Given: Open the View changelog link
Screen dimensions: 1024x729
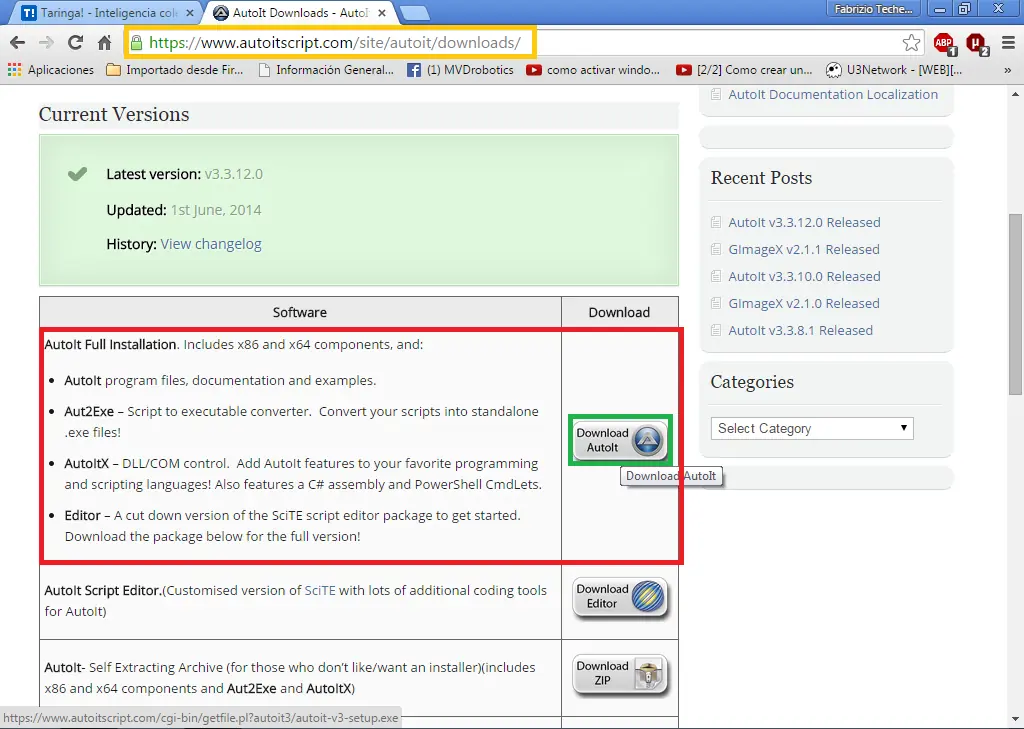Looking at the screenshot, I should pyautogui.click(x=211, y=244).
